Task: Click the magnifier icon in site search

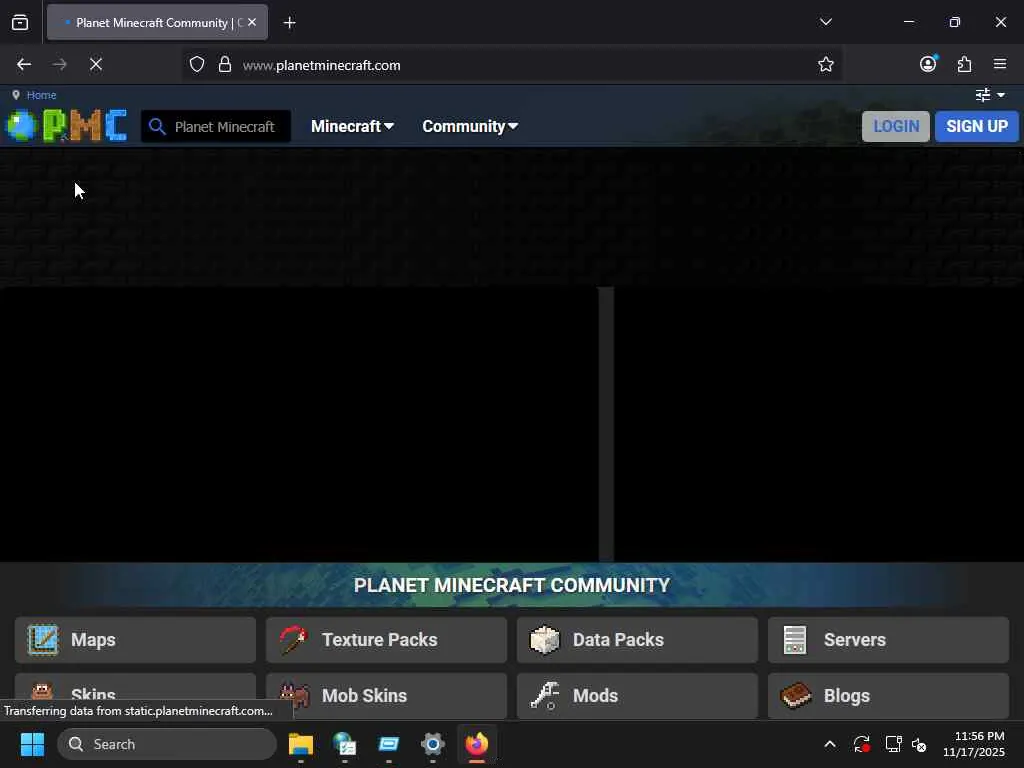Action: tap(157, 126)
